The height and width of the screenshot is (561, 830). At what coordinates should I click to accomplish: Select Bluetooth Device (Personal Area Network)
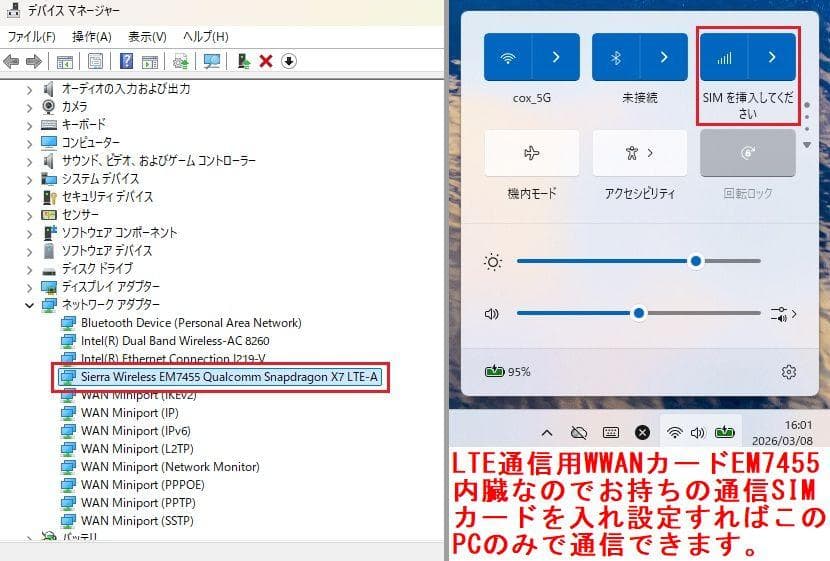(x=191, y=323)
